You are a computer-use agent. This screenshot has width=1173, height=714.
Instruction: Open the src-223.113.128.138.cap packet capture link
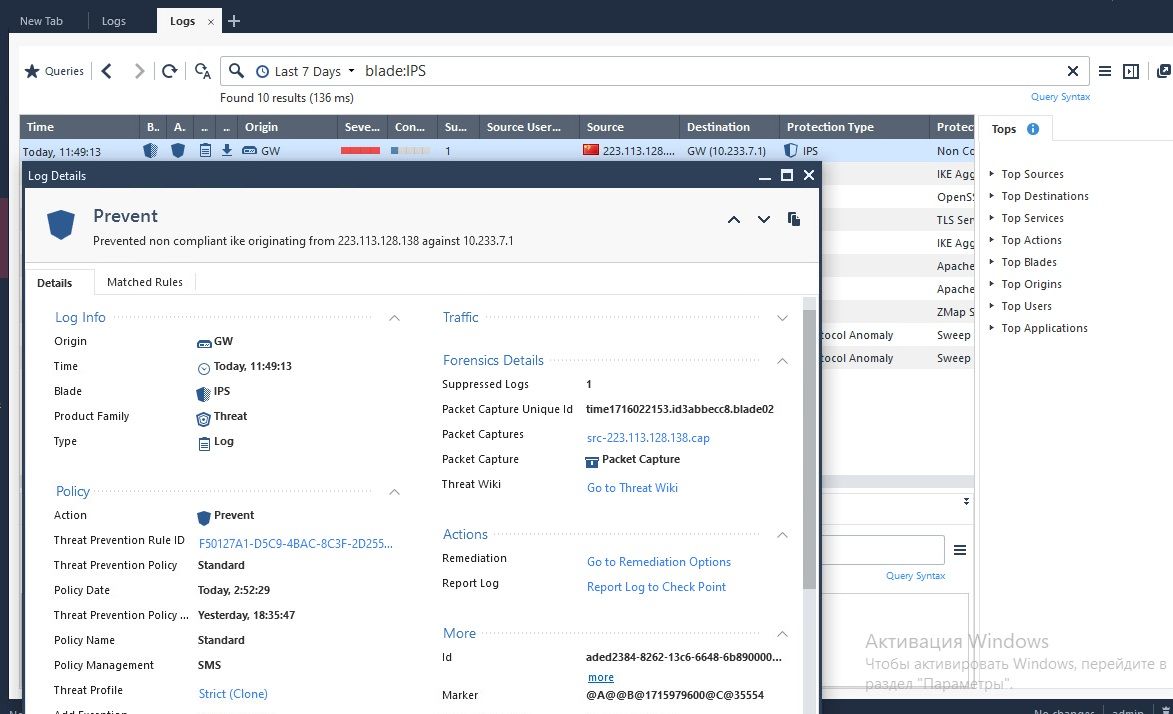pyautogui.click(x=648, y=438)
